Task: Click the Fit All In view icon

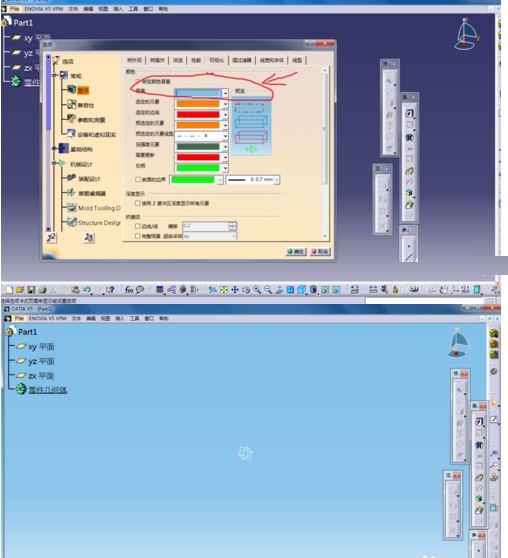Action: coord(224,290)
